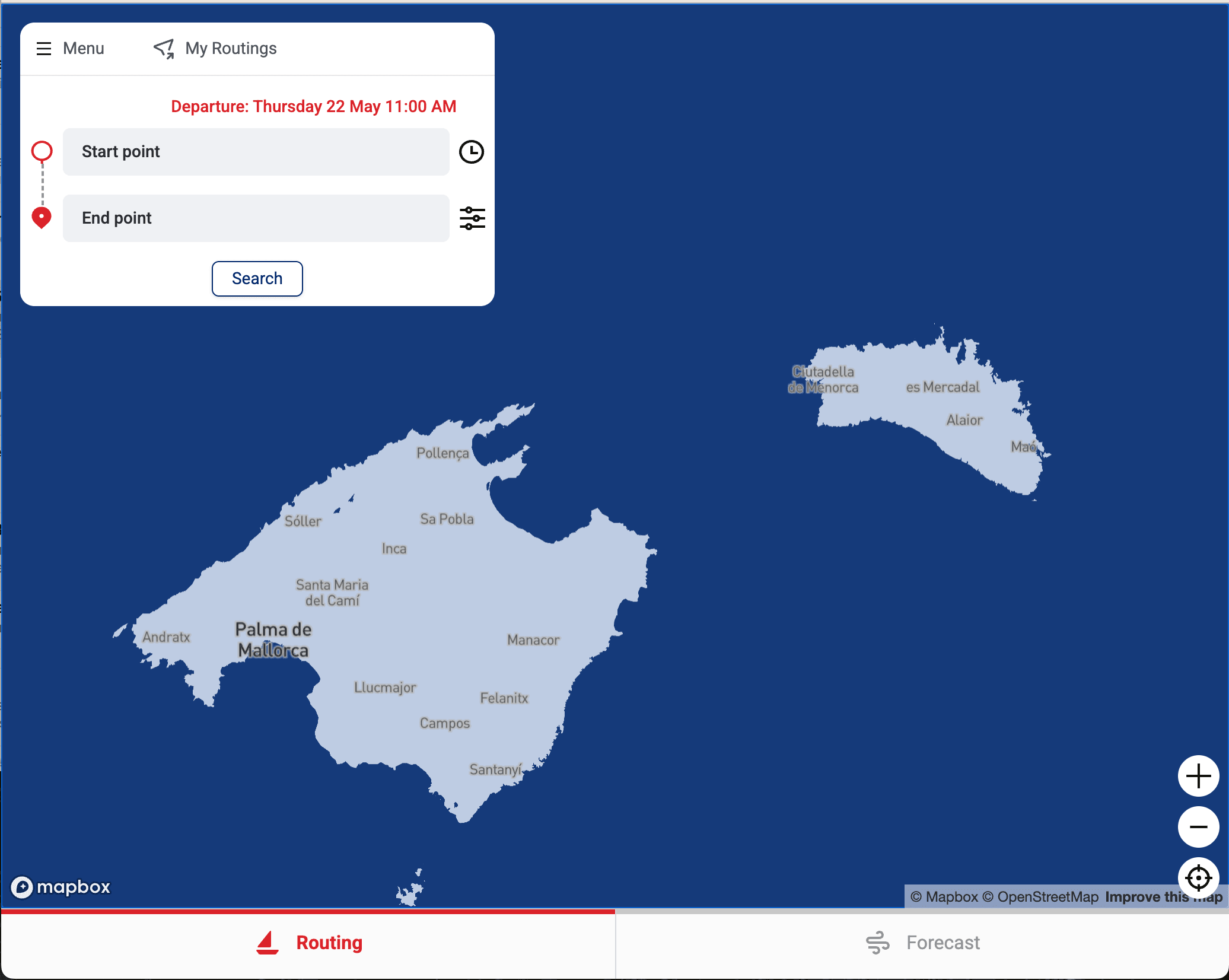Zoom out with the minus button
Viewport: 1229px width, 980px height.
pyautogui.click(x=1199, y=827)
